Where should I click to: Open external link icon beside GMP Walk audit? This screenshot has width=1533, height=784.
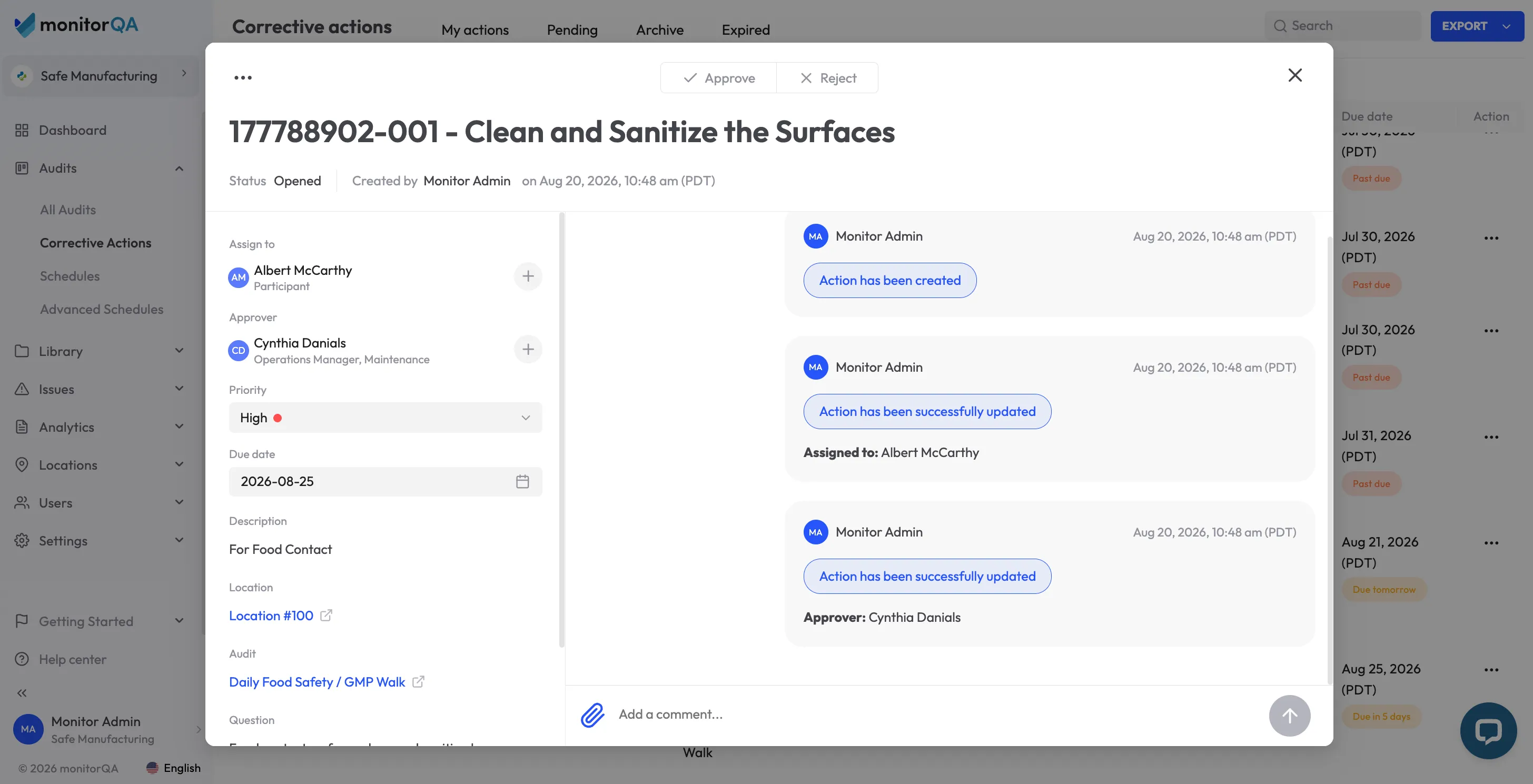pos(418,681)
